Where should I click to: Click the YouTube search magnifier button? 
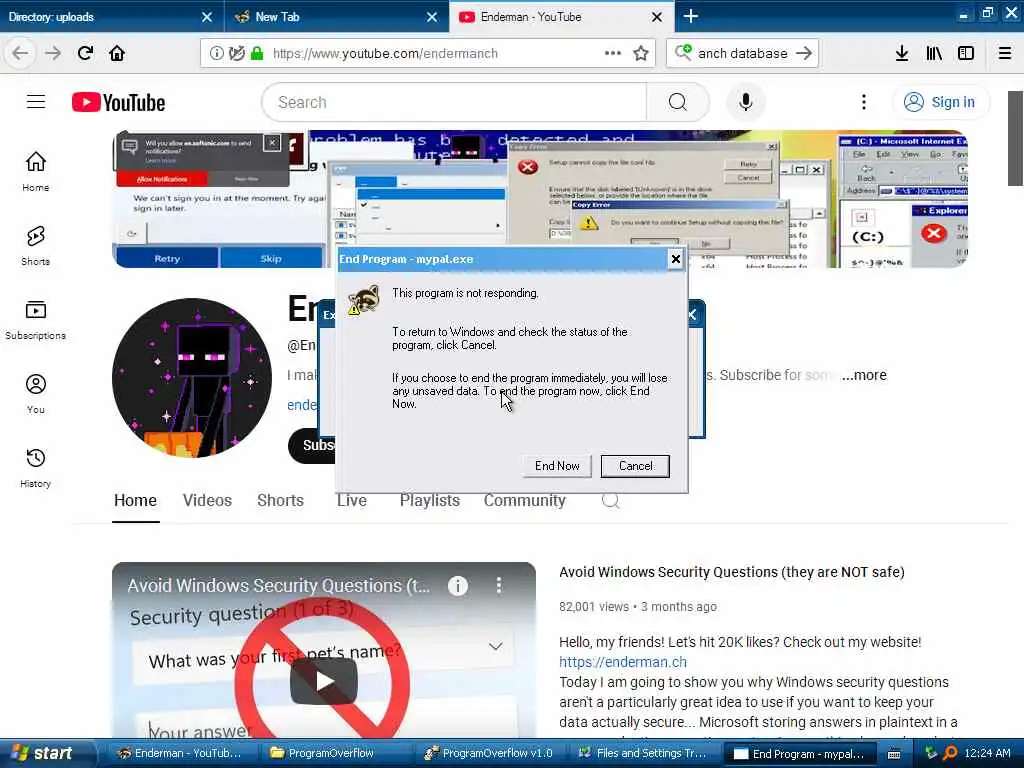(678, 102)
